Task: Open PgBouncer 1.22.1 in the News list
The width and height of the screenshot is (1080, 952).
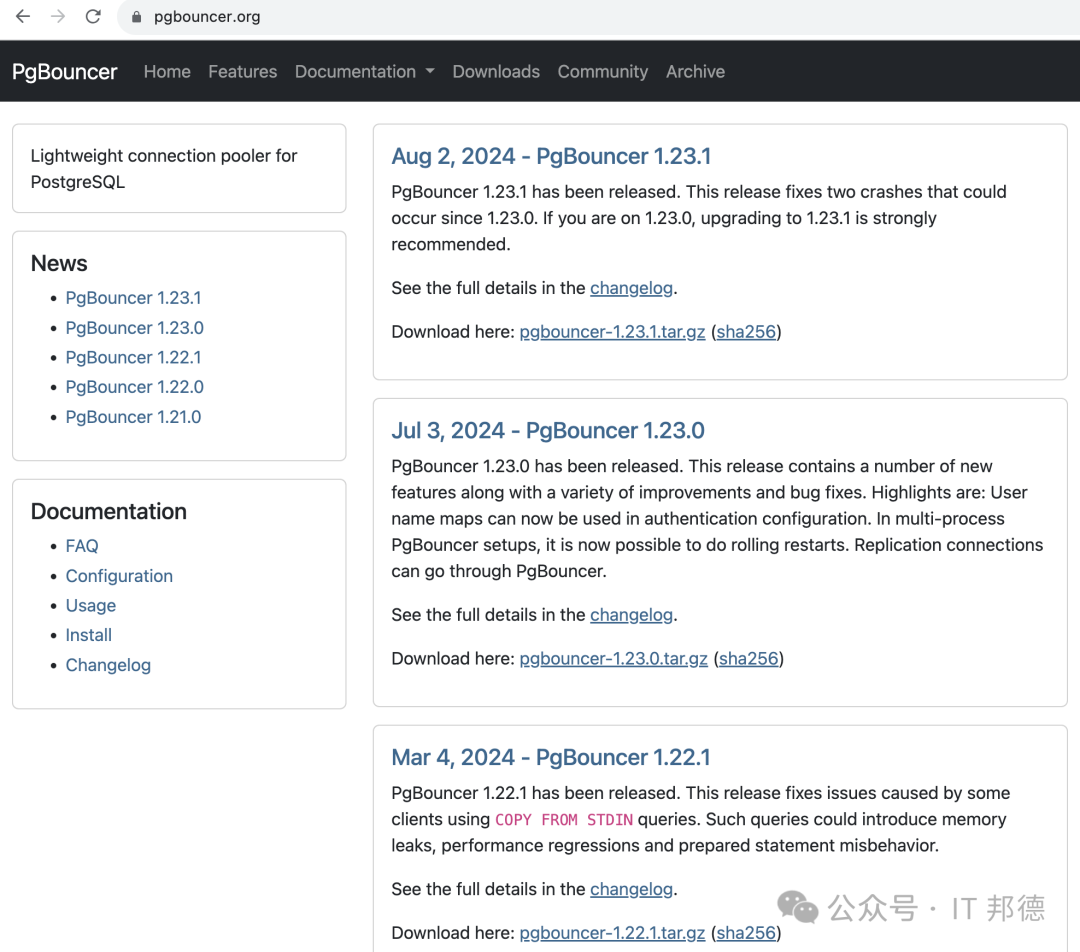Action: tap(134, 358)
